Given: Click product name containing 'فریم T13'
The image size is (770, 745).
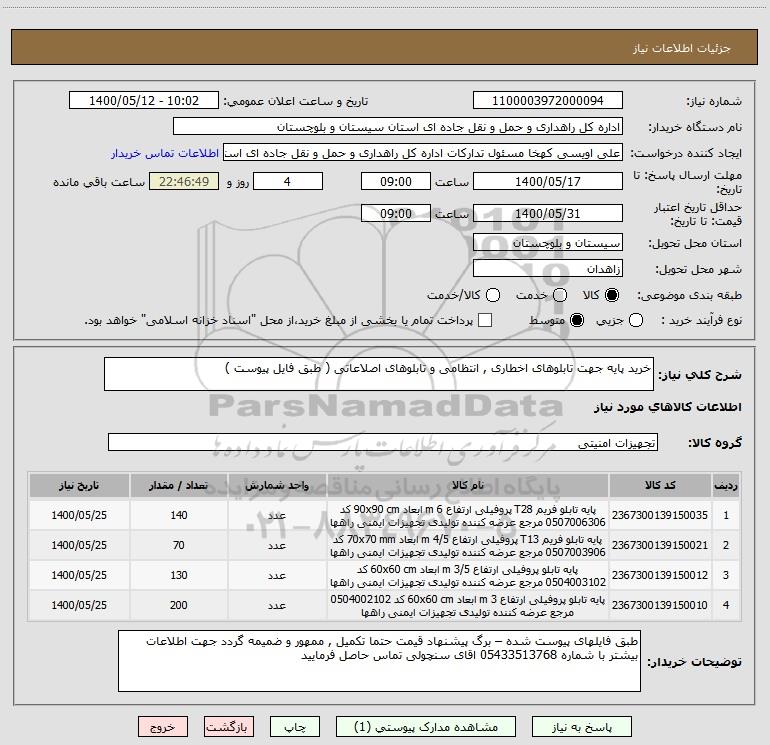Looking at the screenshot, I should pos(468,545).
